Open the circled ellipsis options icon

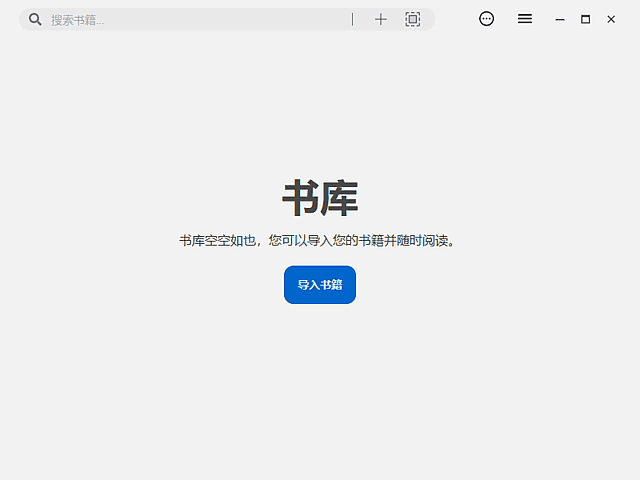pos(486,19)
